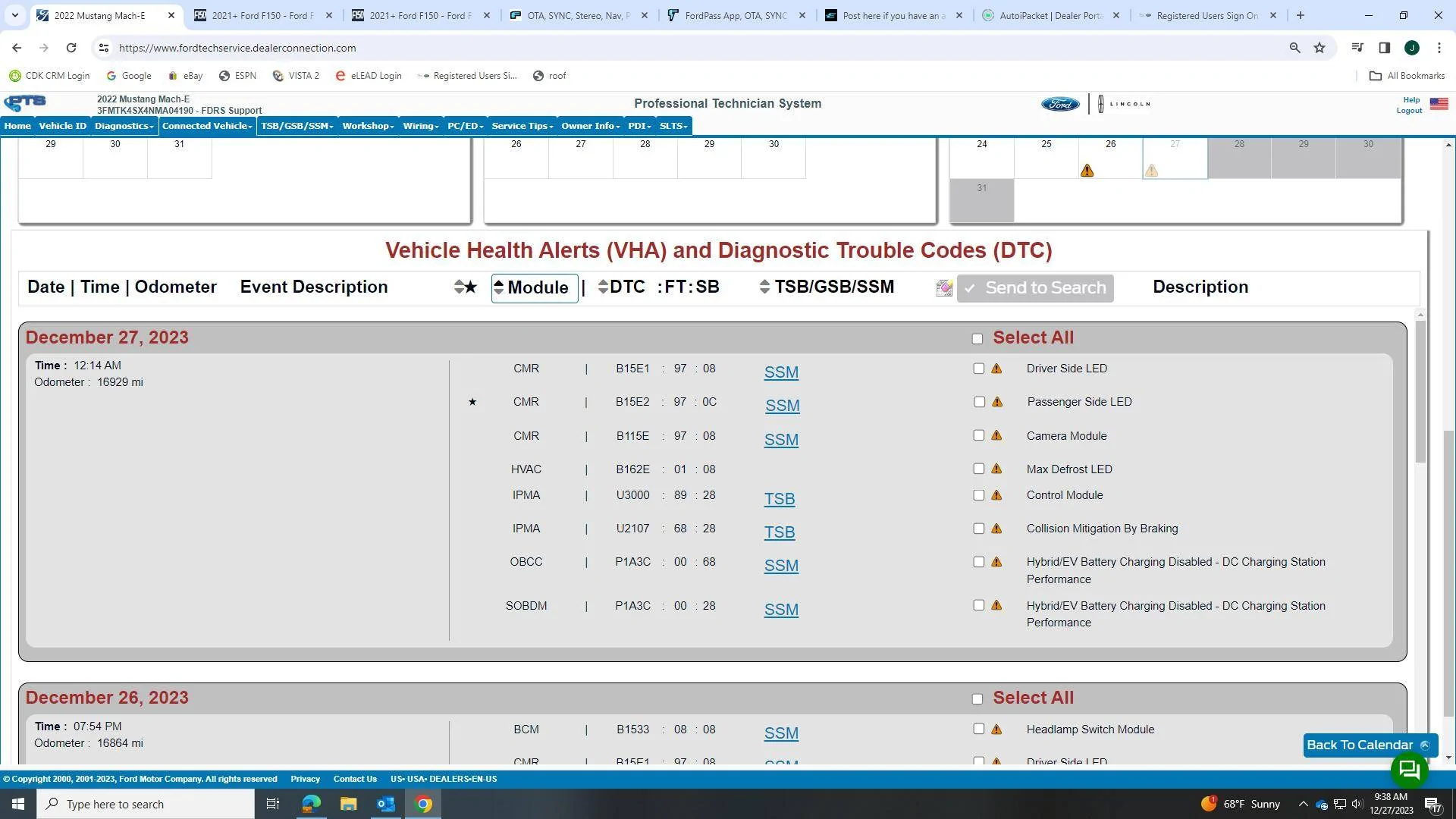Expand the Service Tips menu
This screenshot has width=1456, height=819.
[522, 126]
